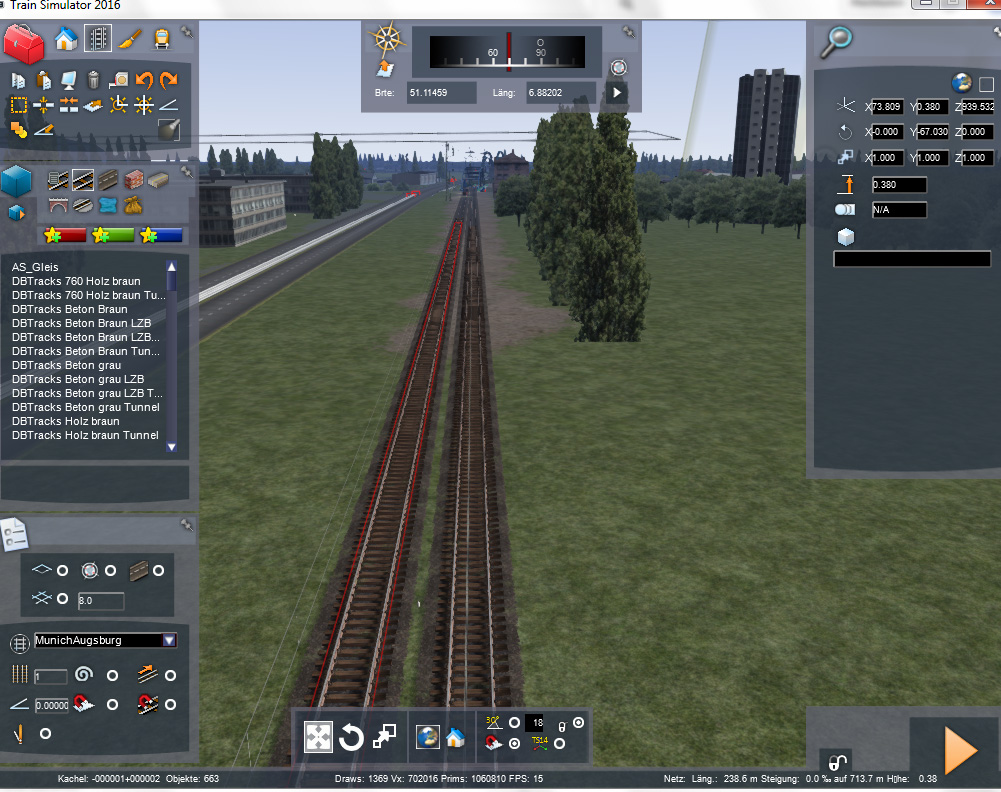Open the red toolbox main menu
The height and width of the screenshot is (792, 1001).
pyautogui.click(x=24, y=43)
